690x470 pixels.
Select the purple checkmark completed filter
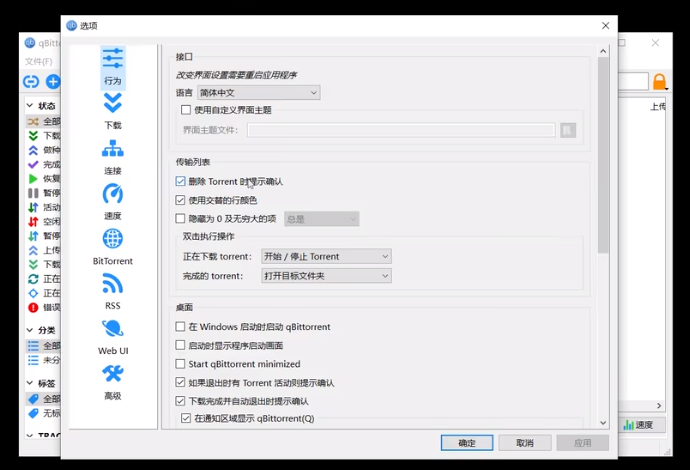pos(33,165)
